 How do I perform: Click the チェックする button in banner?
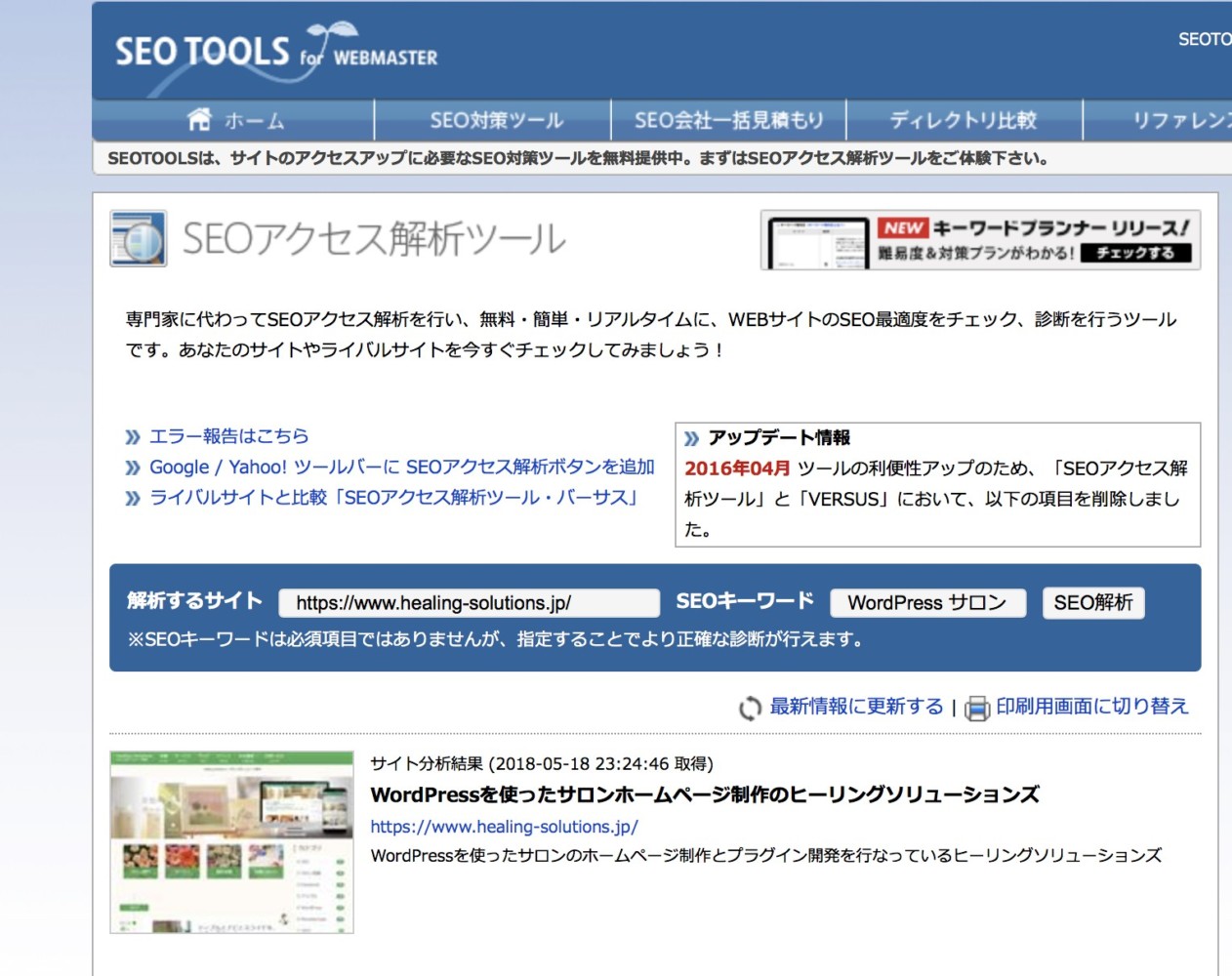pyautogui.click(x=1135, y=253)
